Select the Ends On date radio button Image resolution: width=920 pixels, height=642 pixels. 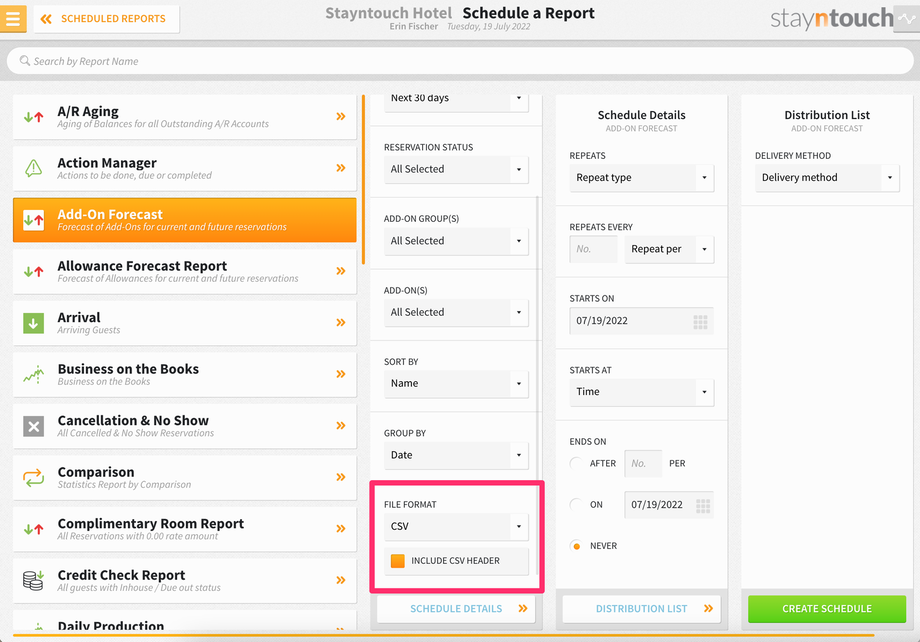(576, 504)
